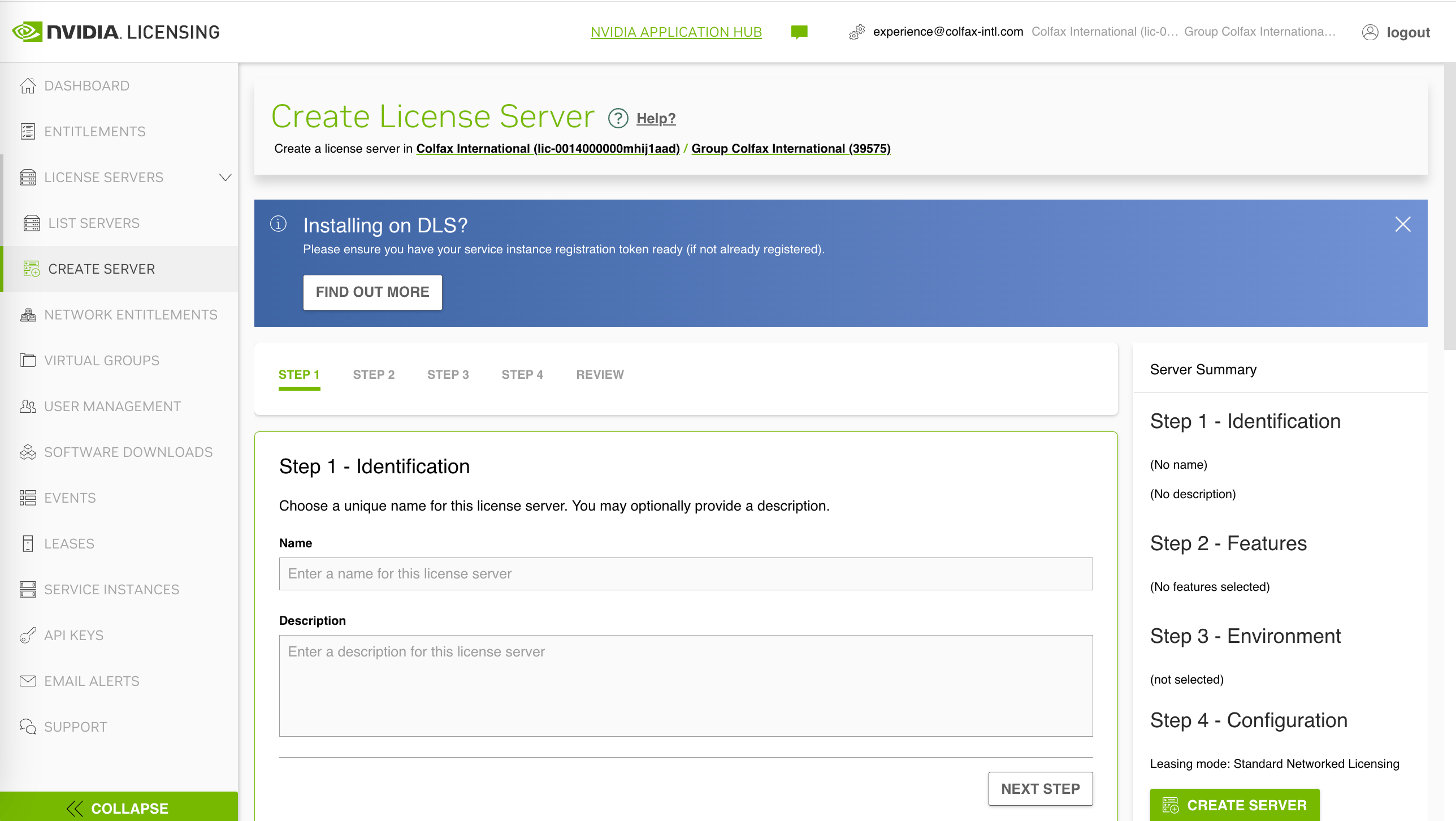Image resolution: width=1456 pixels, height=821 pixels.
Task: Click the Description text area
Action: click(686, 685)
